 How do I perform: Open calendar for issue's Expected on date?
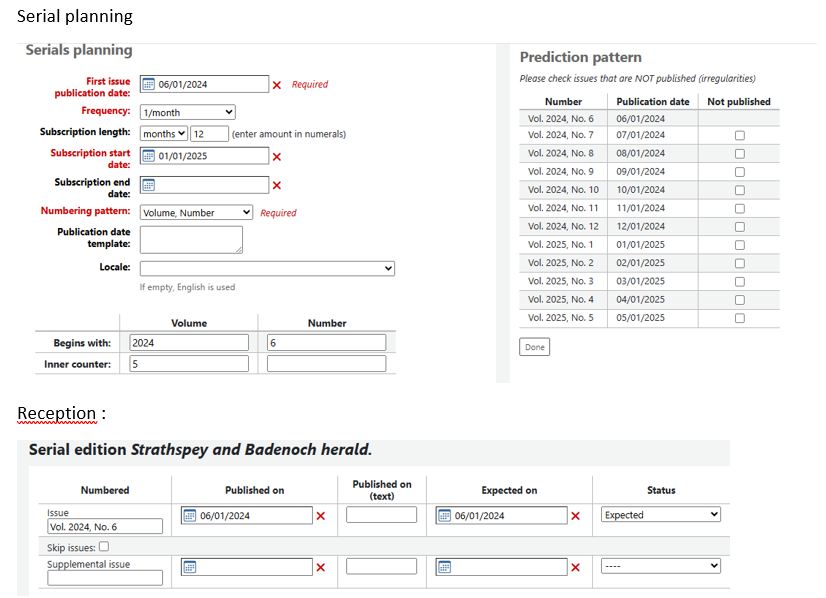[444, 516]
